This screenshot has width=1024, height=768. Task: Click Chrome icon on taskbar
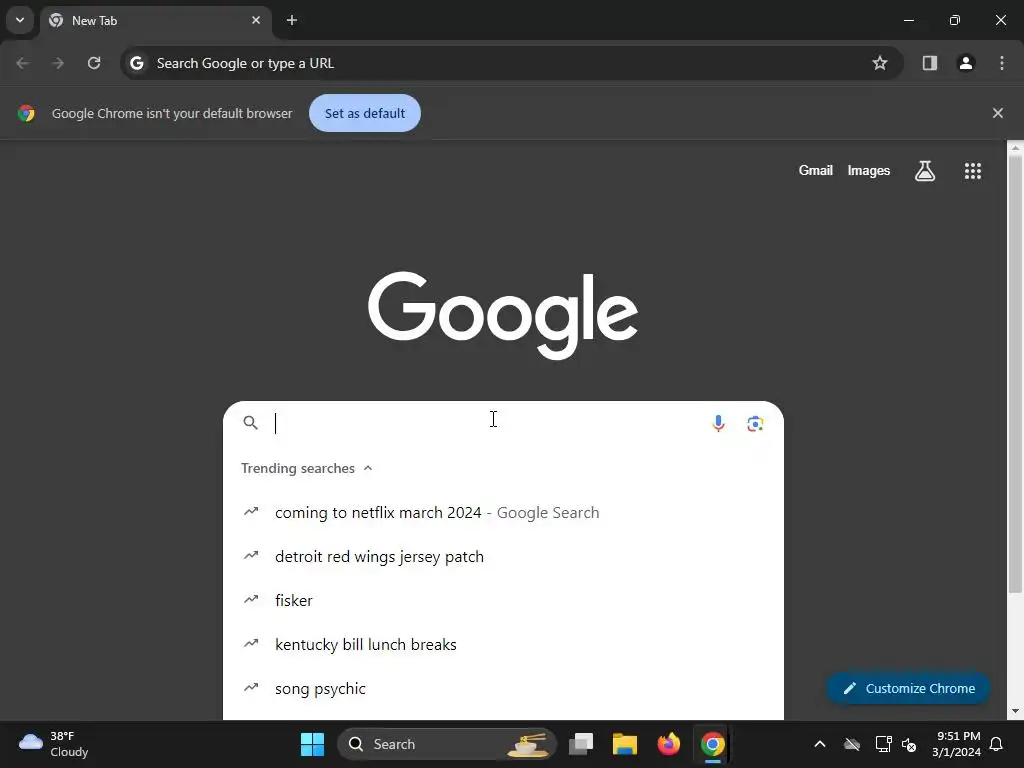(712, 744)
